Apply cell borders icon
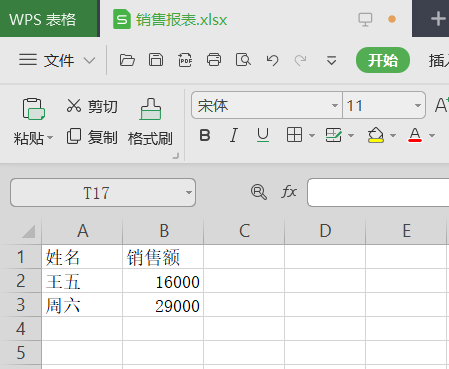449x369 pixels. [x=294, y=135]
